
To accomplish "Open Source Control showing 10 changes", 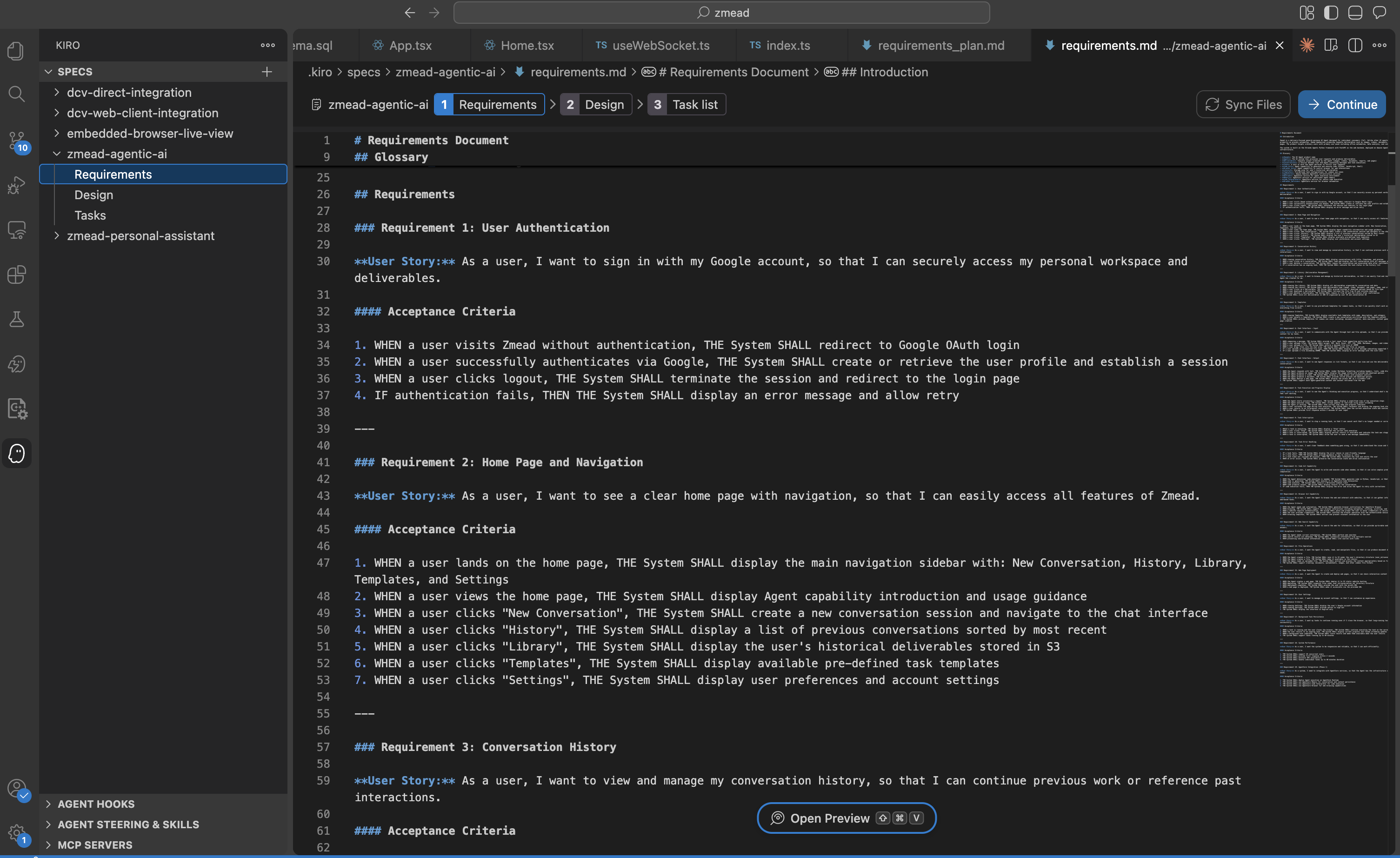I will (x=16, y=142).
